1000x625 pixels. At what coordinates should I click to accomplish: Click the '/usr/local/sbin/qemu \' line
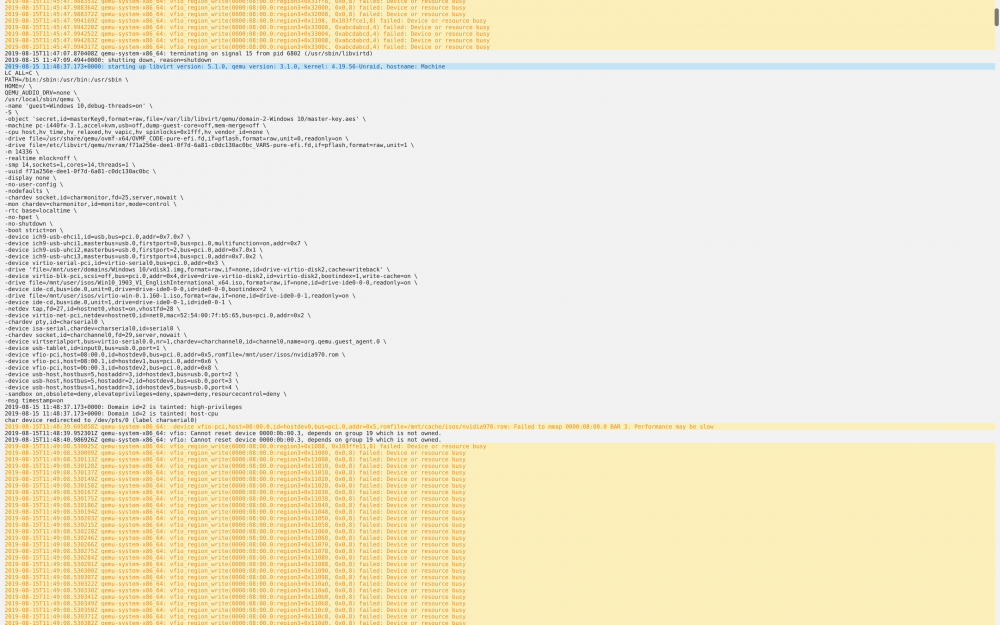tap(43, 99)
